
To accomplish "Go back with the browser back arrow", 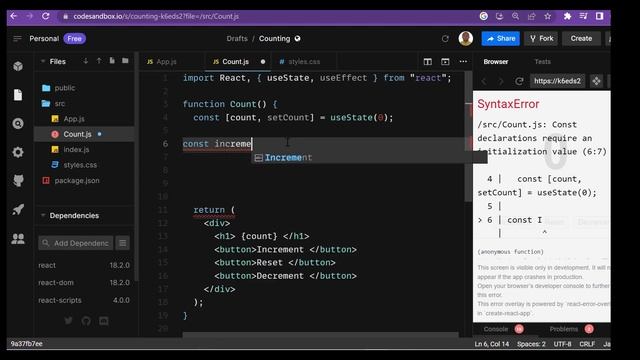I will coord(13,16).
